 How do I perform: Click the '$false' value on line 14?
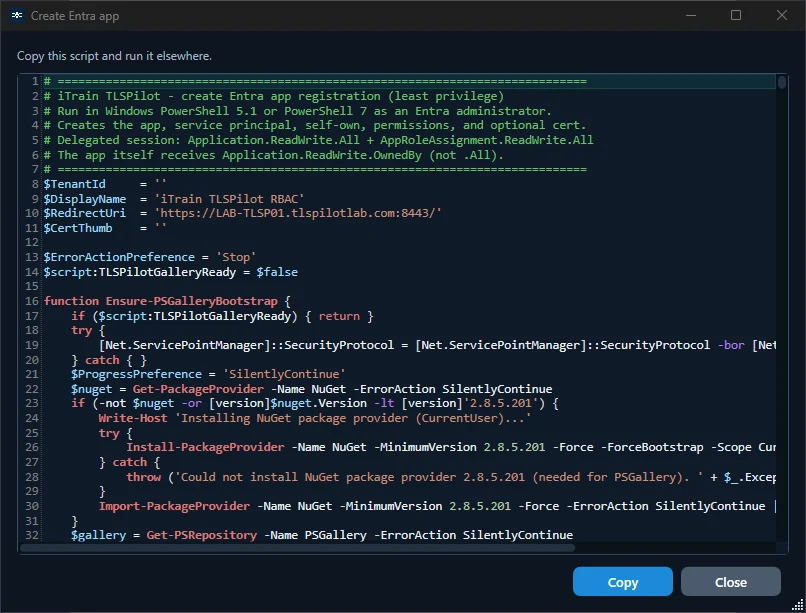click(277, 272)
